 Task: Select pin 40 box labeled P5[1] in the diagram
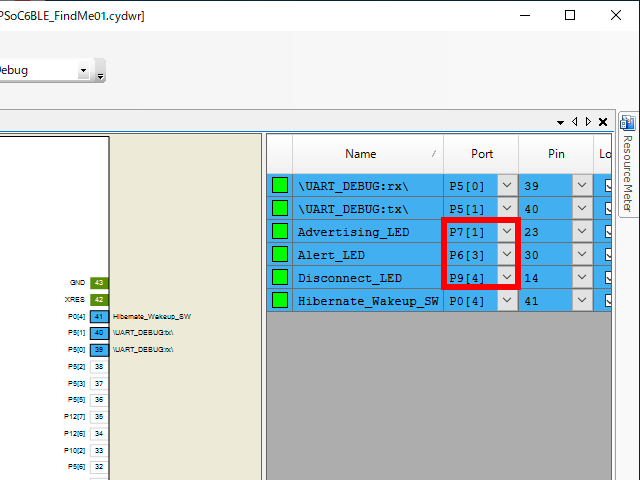click(99, 333)
